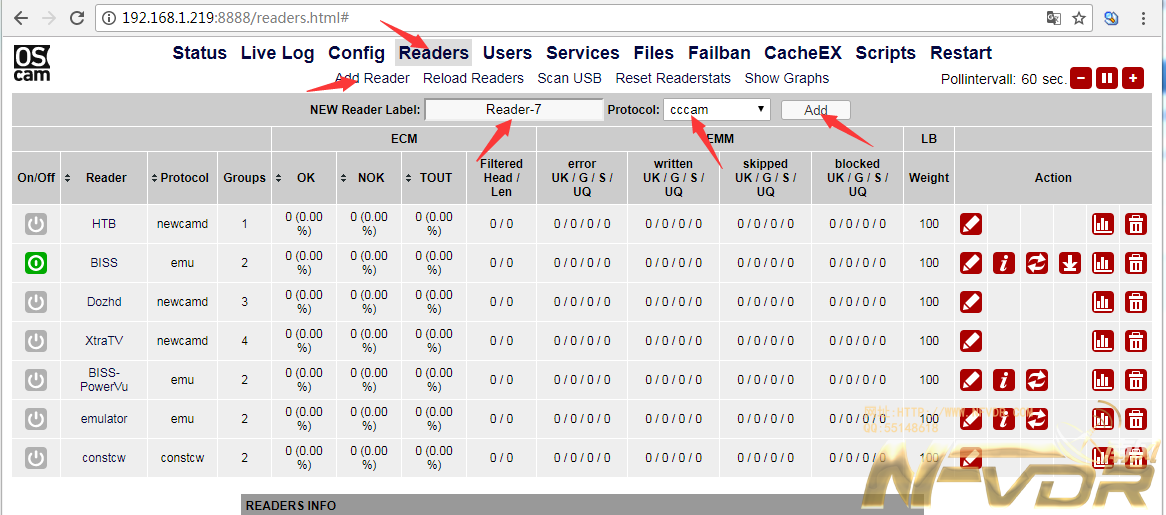The image size is (1166, 515).
Task: Show statistics graph for XtraTV reader
Action: point(1102,341)
